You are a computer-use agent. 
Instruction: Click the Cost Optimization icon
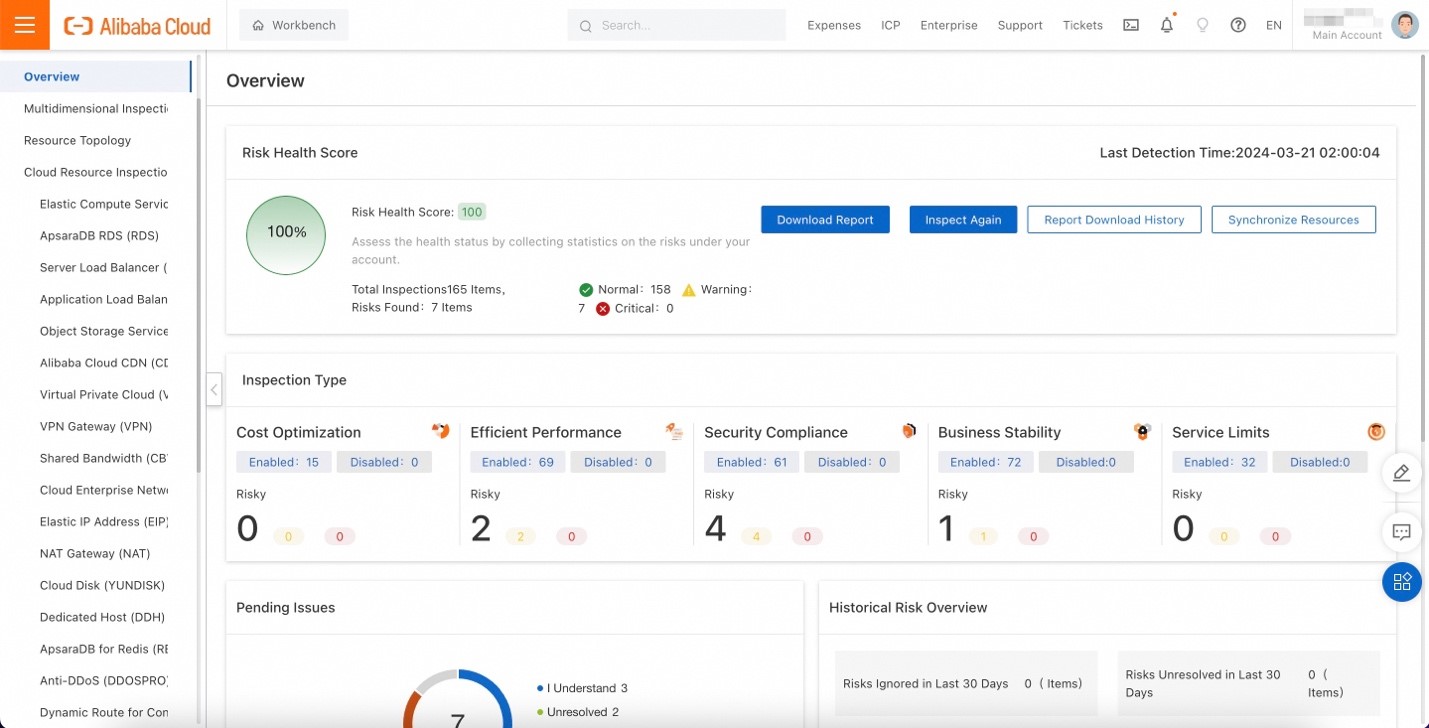coord(441,431)
